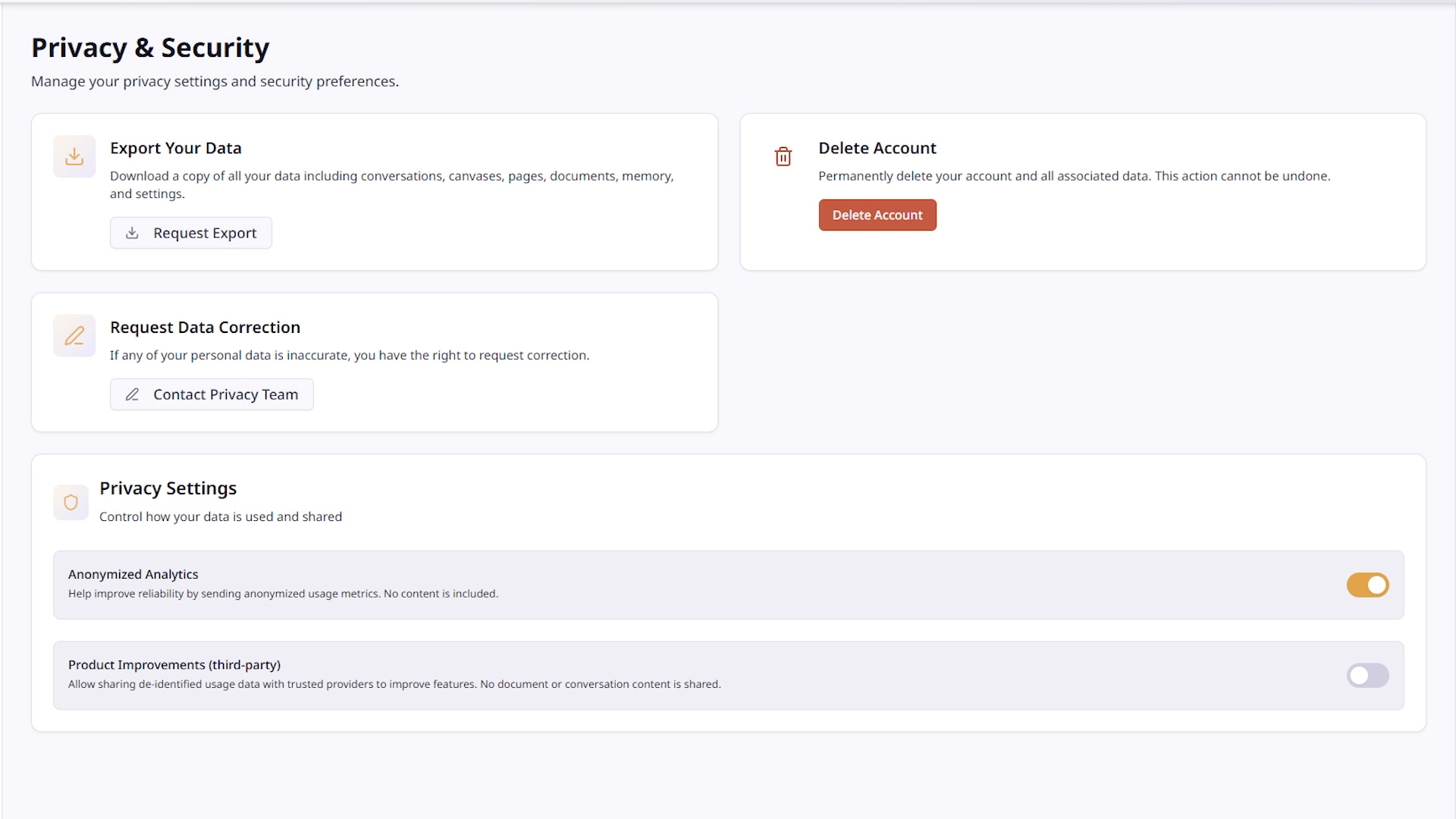Click the pen icon inside Contact Privacy Team button

coord(132,394)
